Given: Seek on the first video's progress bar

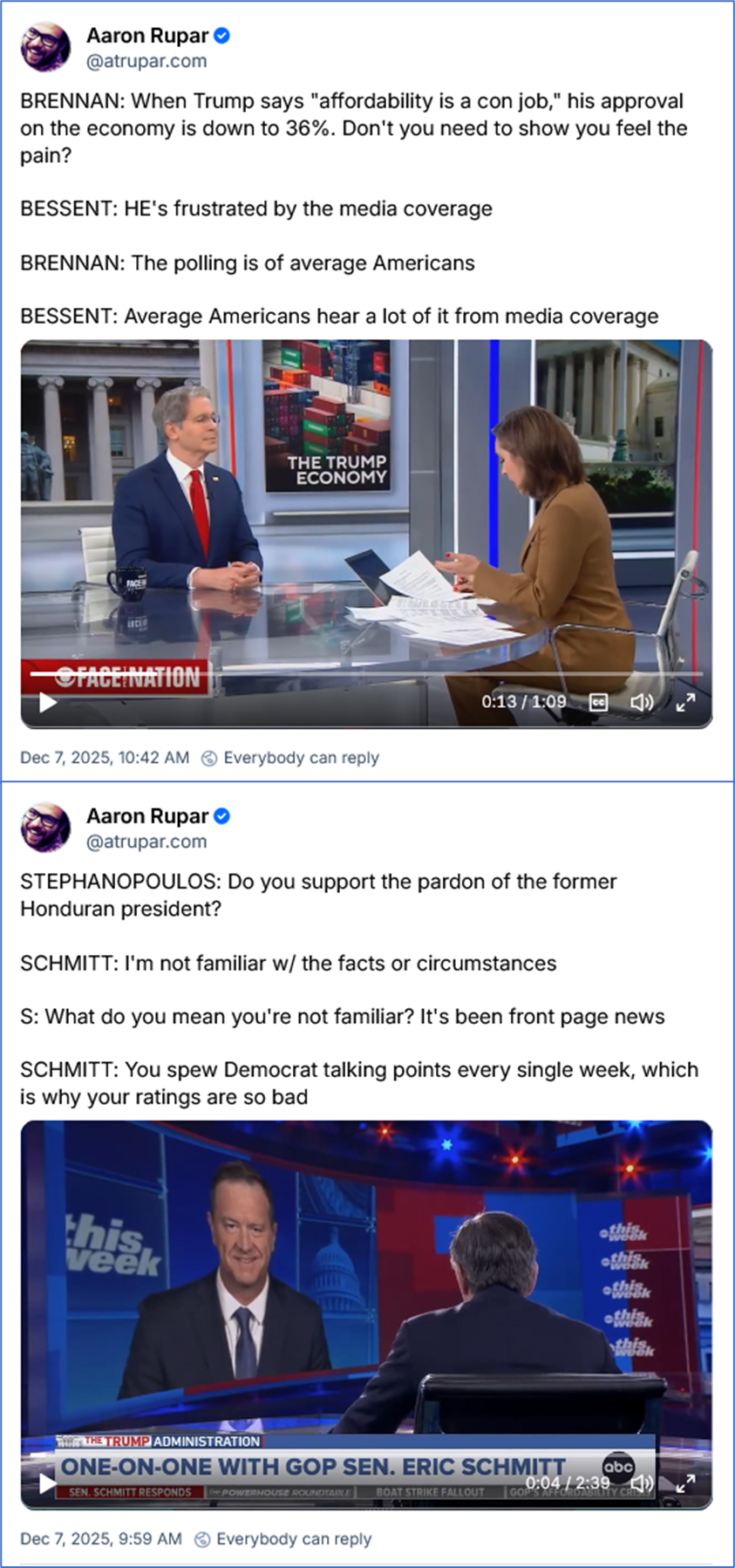Looking at the screenshot, I should tap(366, 674).
